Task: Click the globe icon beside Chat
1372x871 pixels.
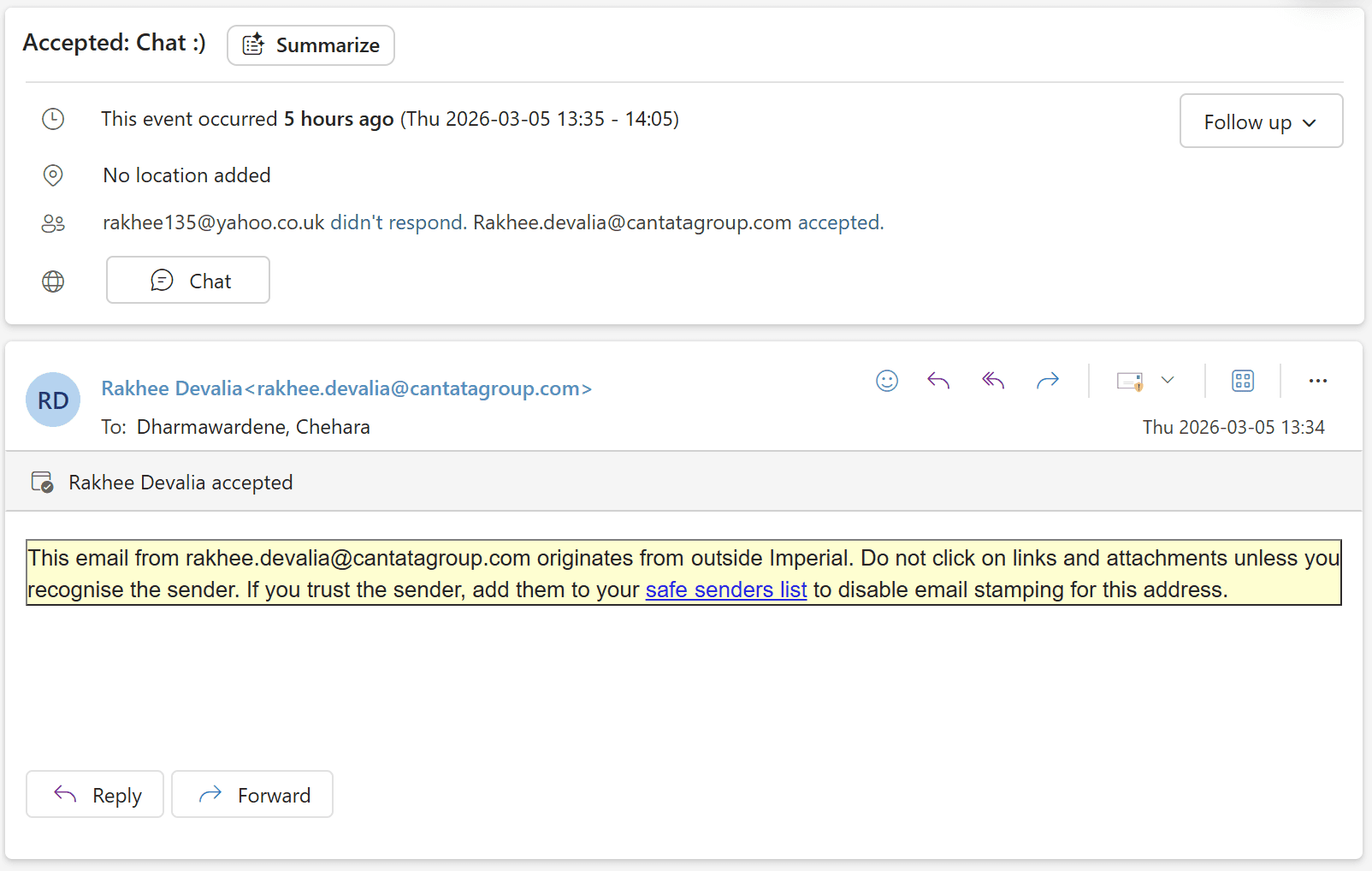Action: pos(53,281)
